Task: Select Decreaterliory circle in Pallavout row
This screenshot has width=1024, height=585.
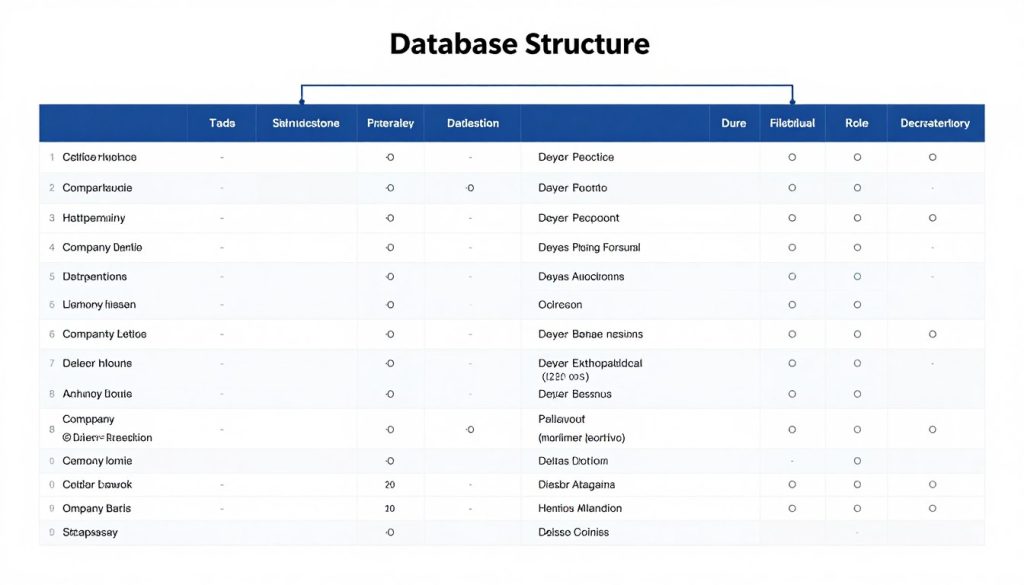Action: pos(933,430)
